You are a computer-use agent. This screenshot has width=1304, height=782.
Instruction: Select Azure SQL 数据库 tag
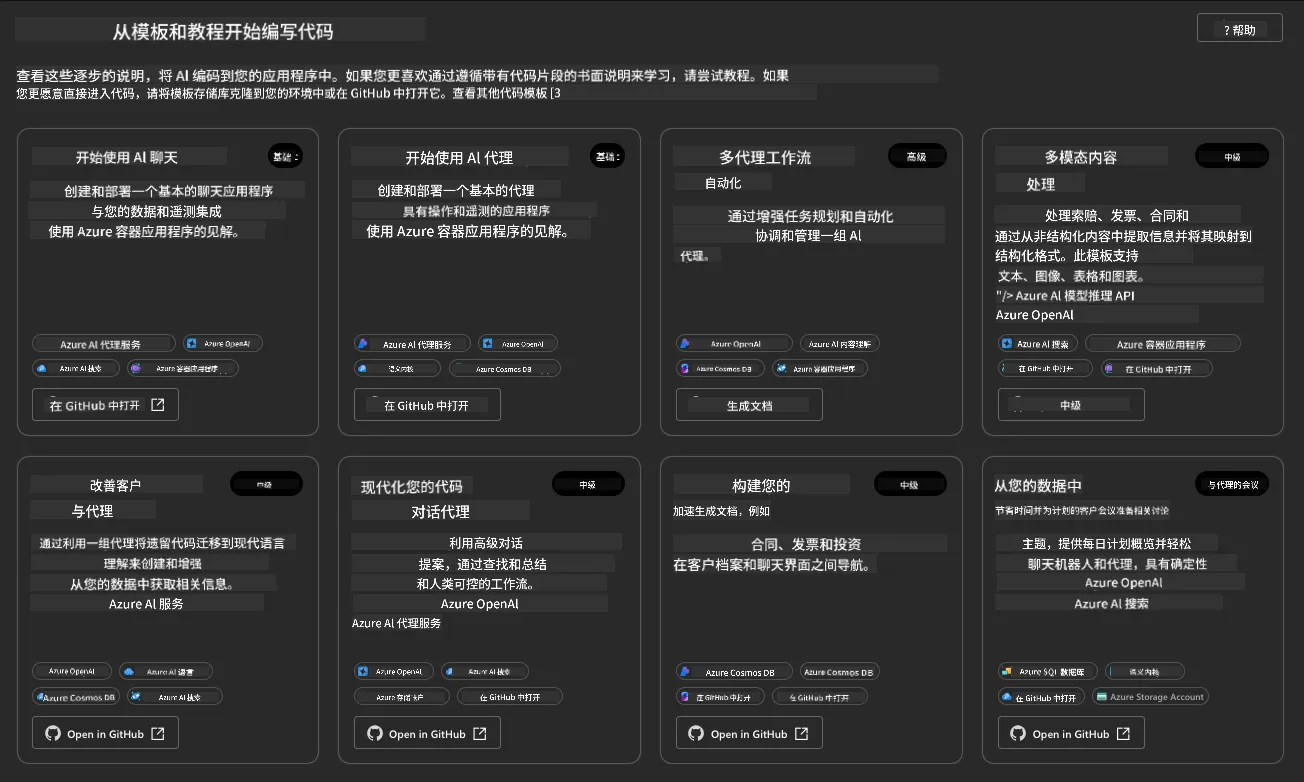pyautogui.click(x=1048, y=671)
